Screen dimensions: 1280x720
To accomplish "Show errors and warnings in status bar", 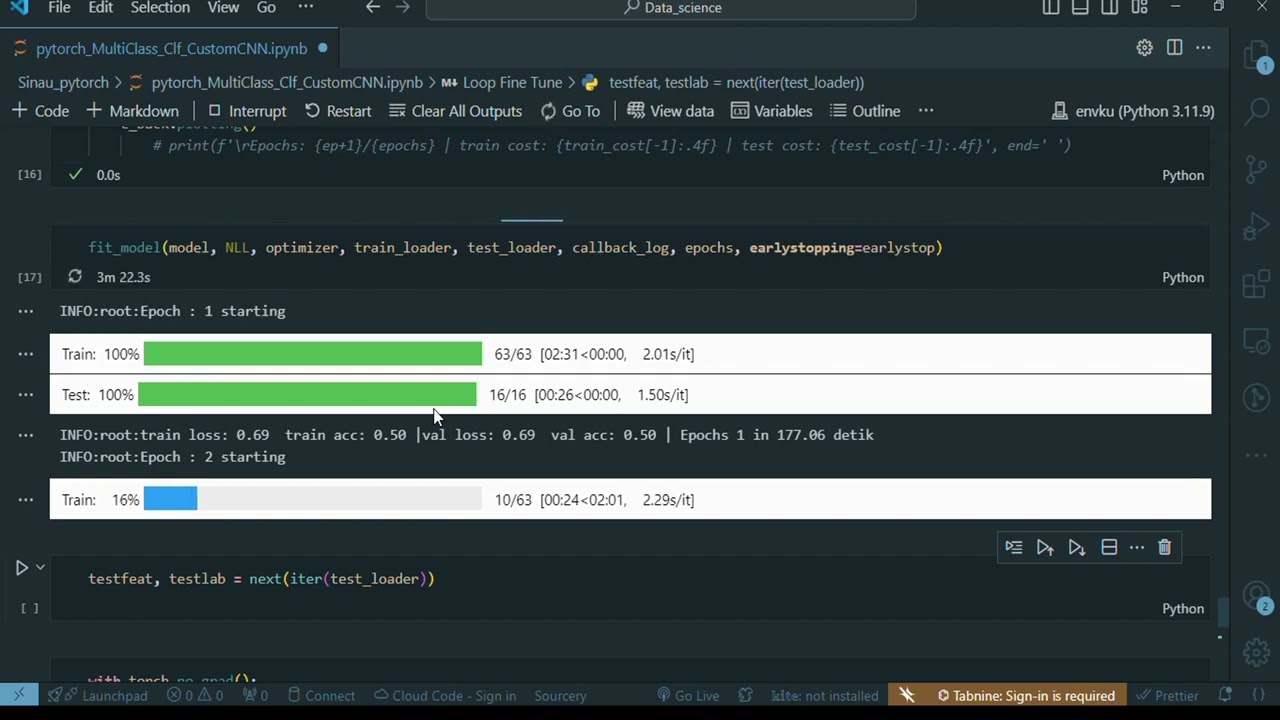I will click(x=196, y=696).
